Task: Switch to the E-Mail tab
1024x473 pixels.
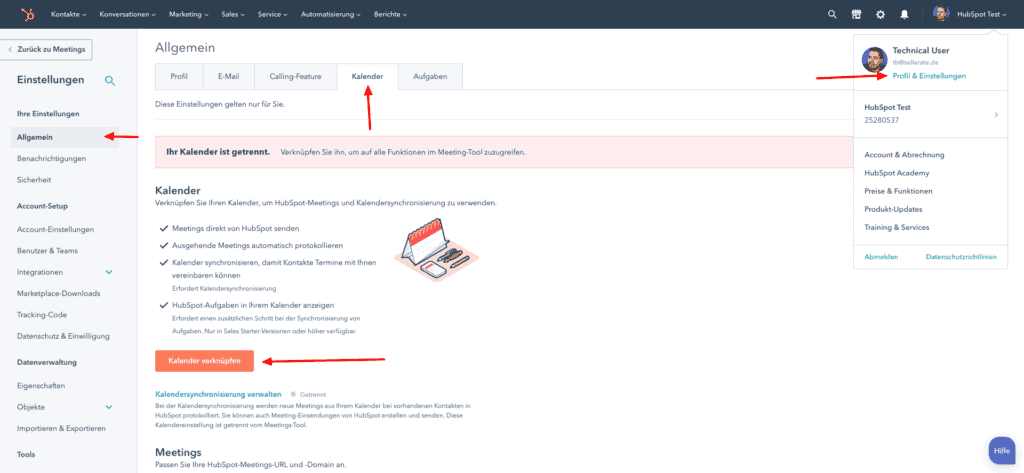Action: [229, 76]
